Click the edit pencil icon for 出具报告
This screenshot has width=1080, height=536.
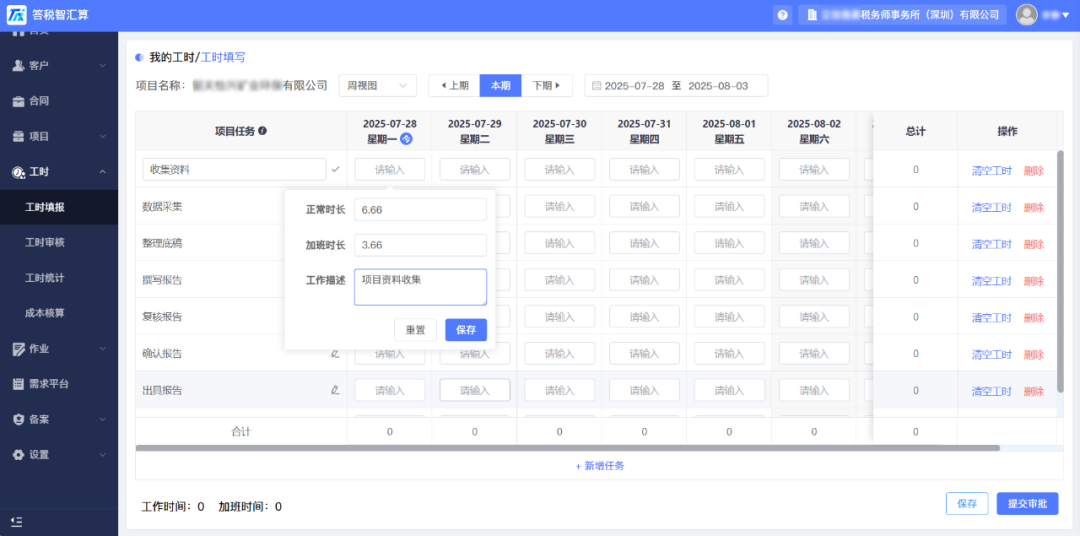[x=335, y=390]
